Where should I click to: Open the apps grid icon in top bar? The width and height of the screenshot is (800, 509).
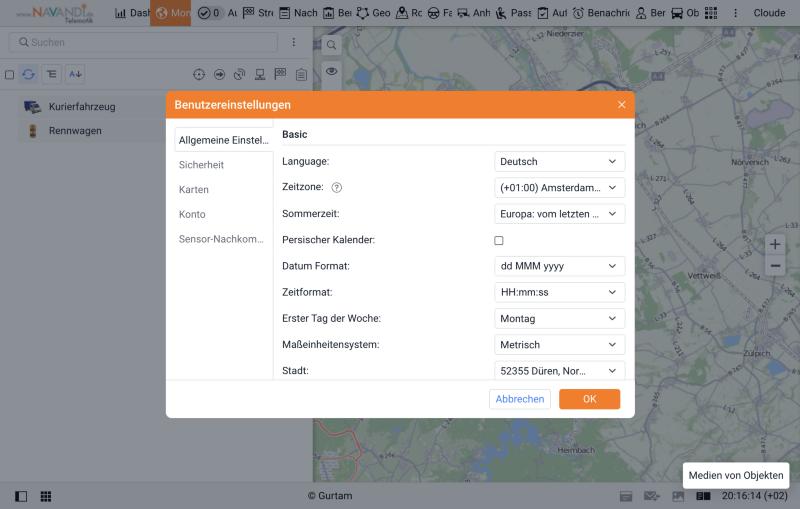click(x=711, y=13)
